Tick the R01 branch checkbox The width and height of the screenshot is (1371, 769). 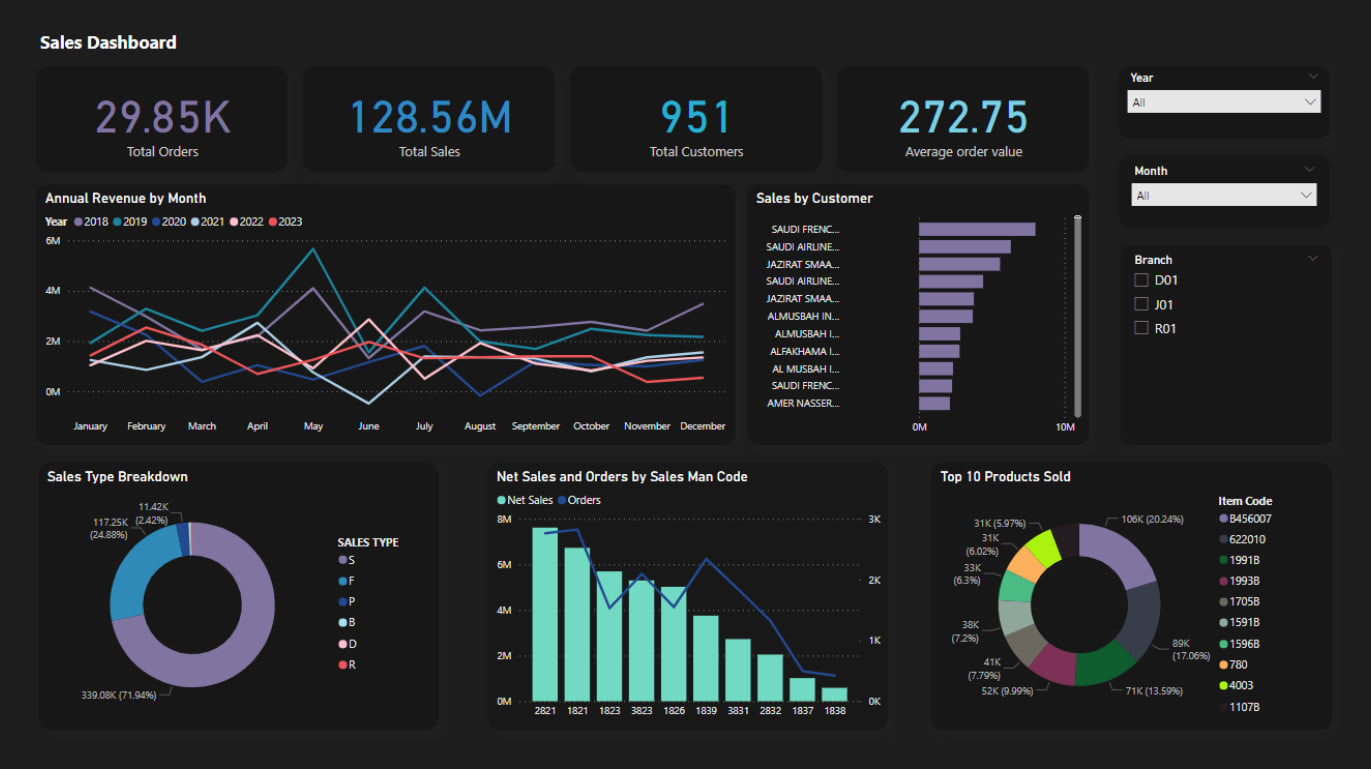[x=1140, y=327]
